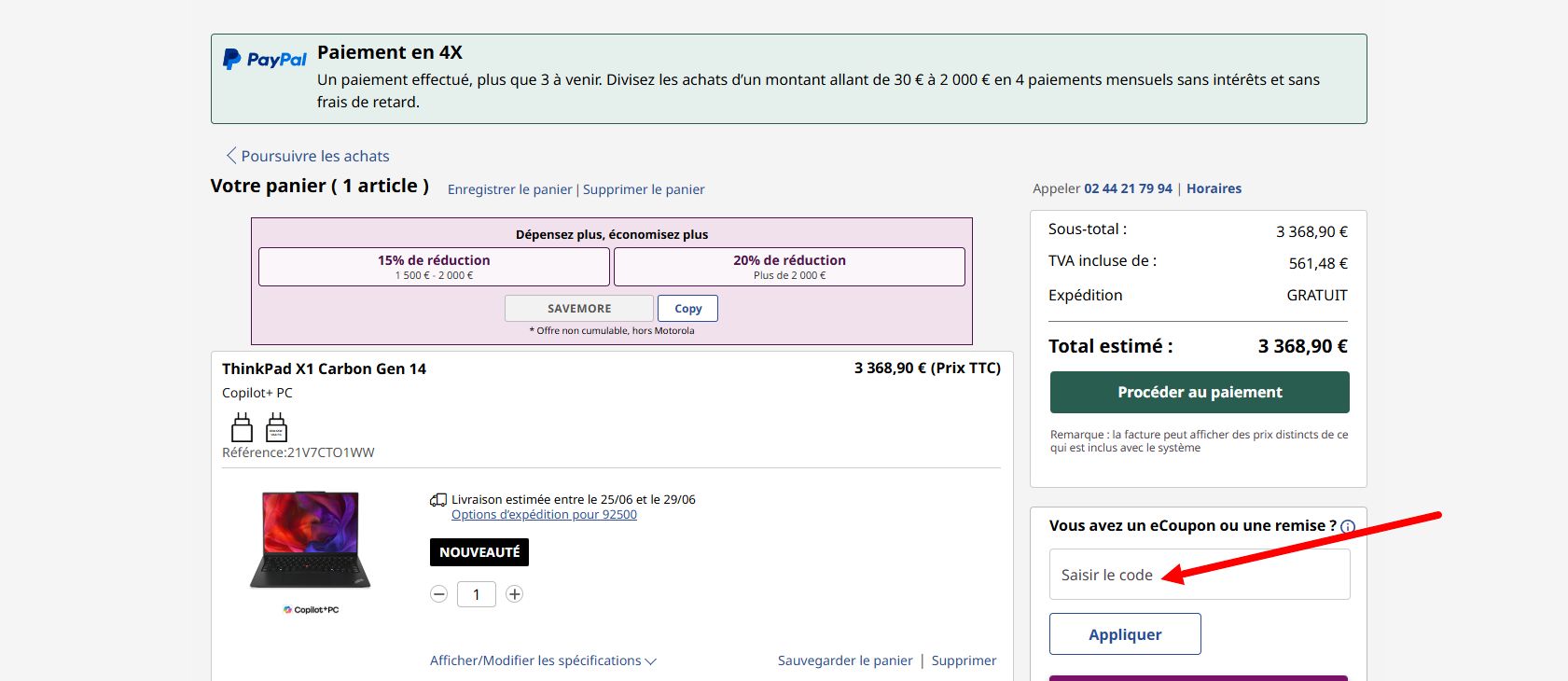The height and width of the screenshot is (681, 1568).
Task: Click the Total estimé amount 3 368,90 €
Action: pos(1302,346)
